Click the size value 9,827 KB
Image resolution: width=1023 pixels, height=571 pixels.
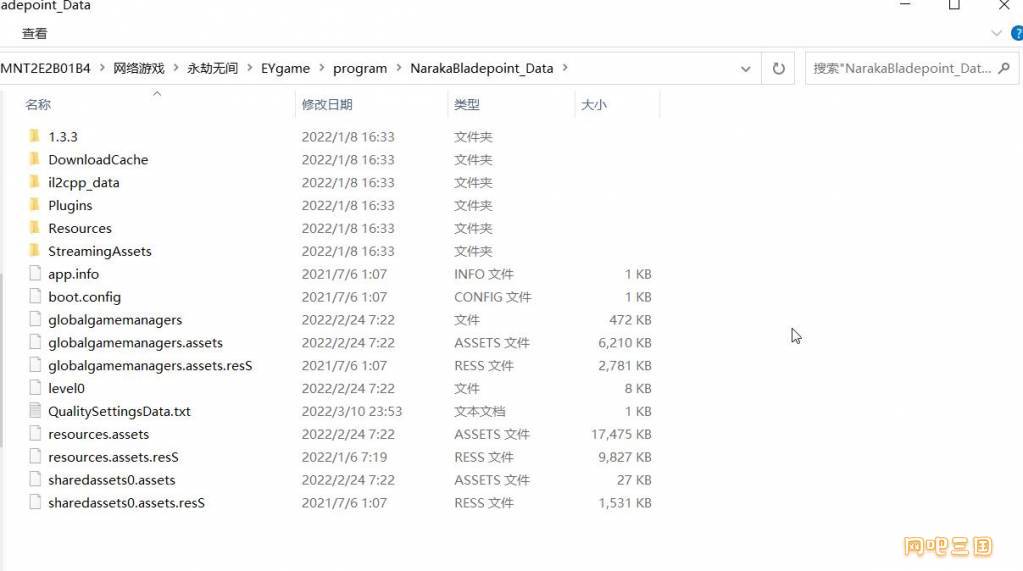[624, 457]
